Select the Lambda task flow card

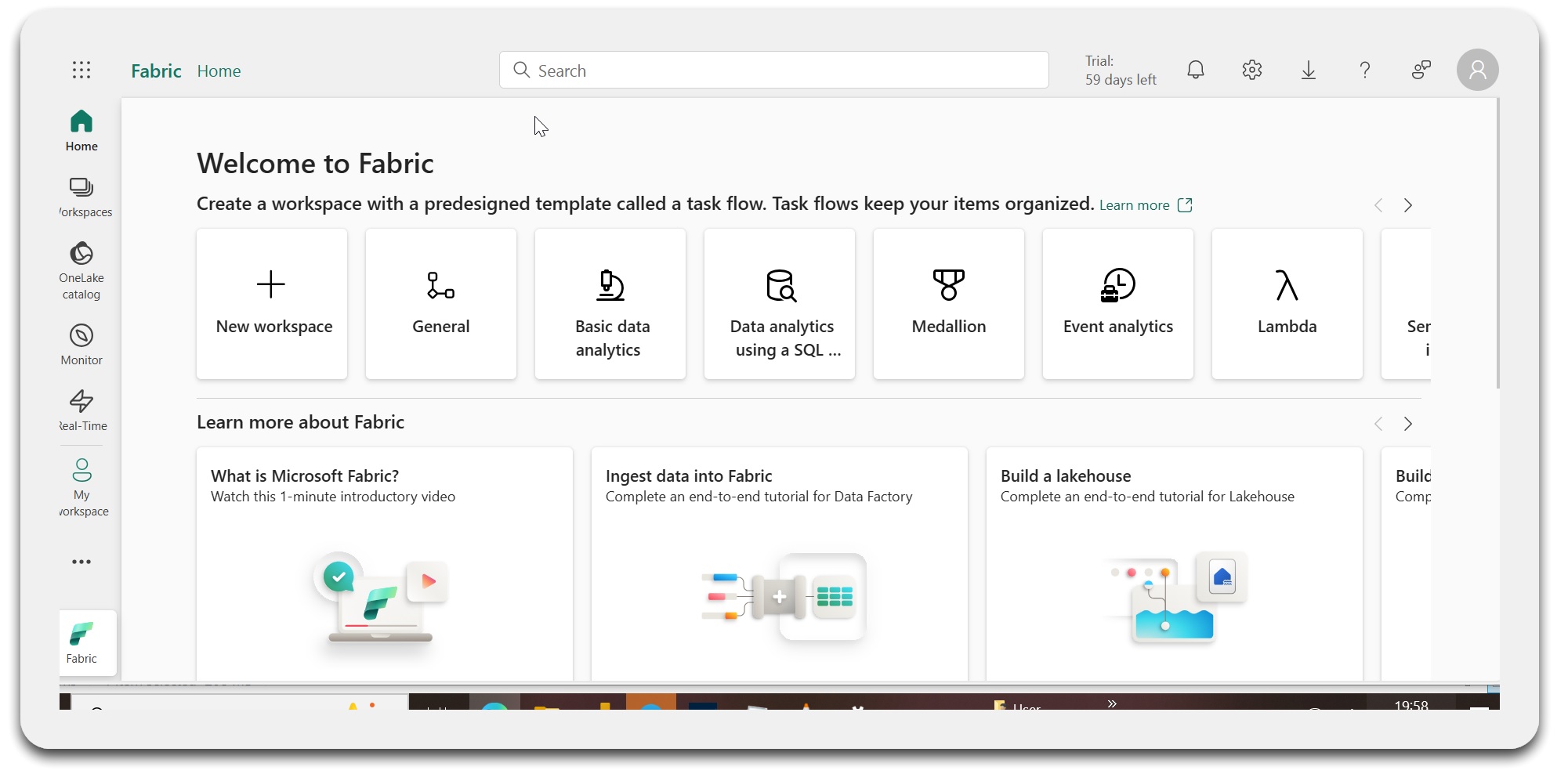(x=1287, y=304)
